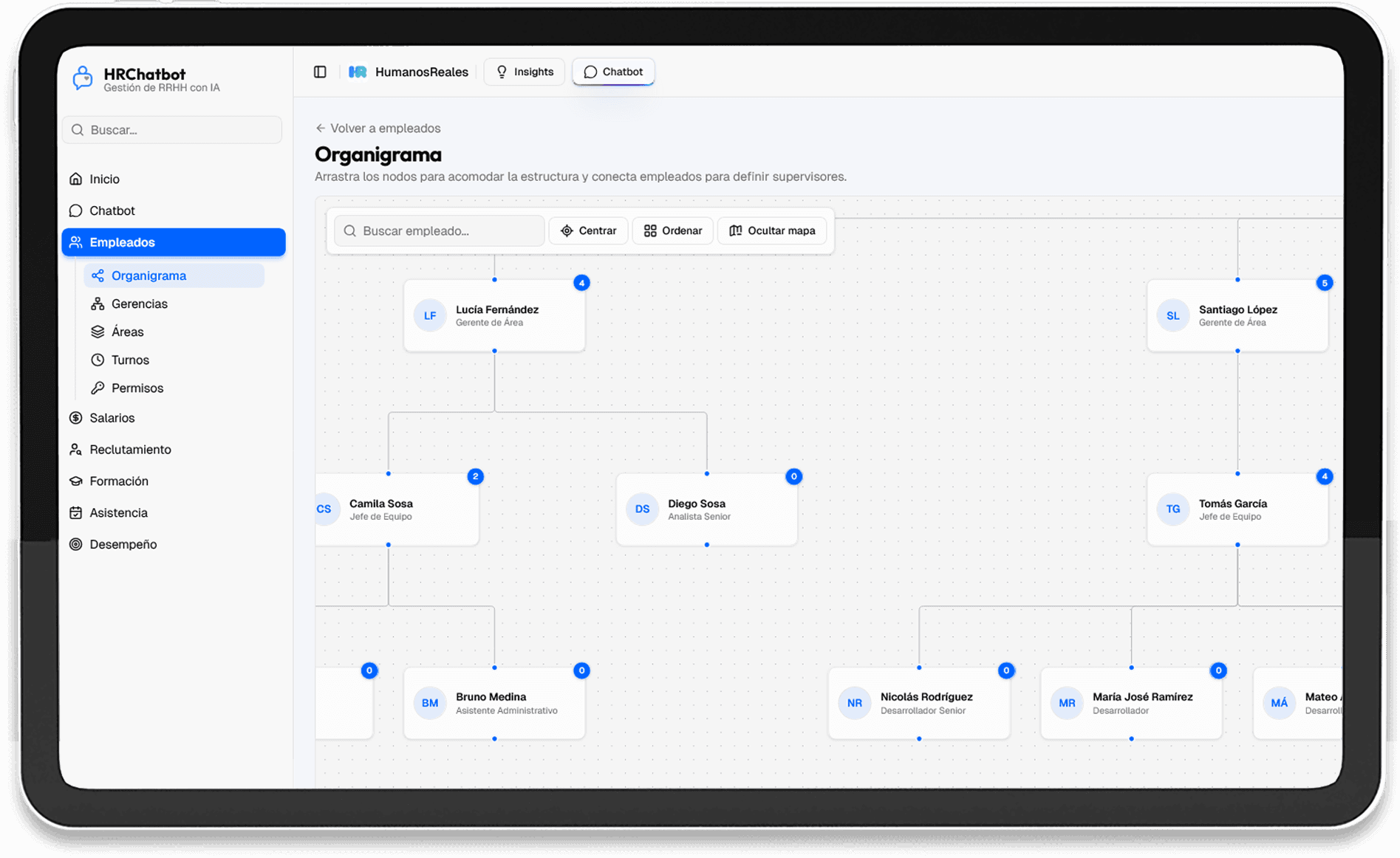This screenshot has height=858, width=1400.
Task: Click Nicolás Rodríguez's NR avatar
Action: click(x=854, y=703)
